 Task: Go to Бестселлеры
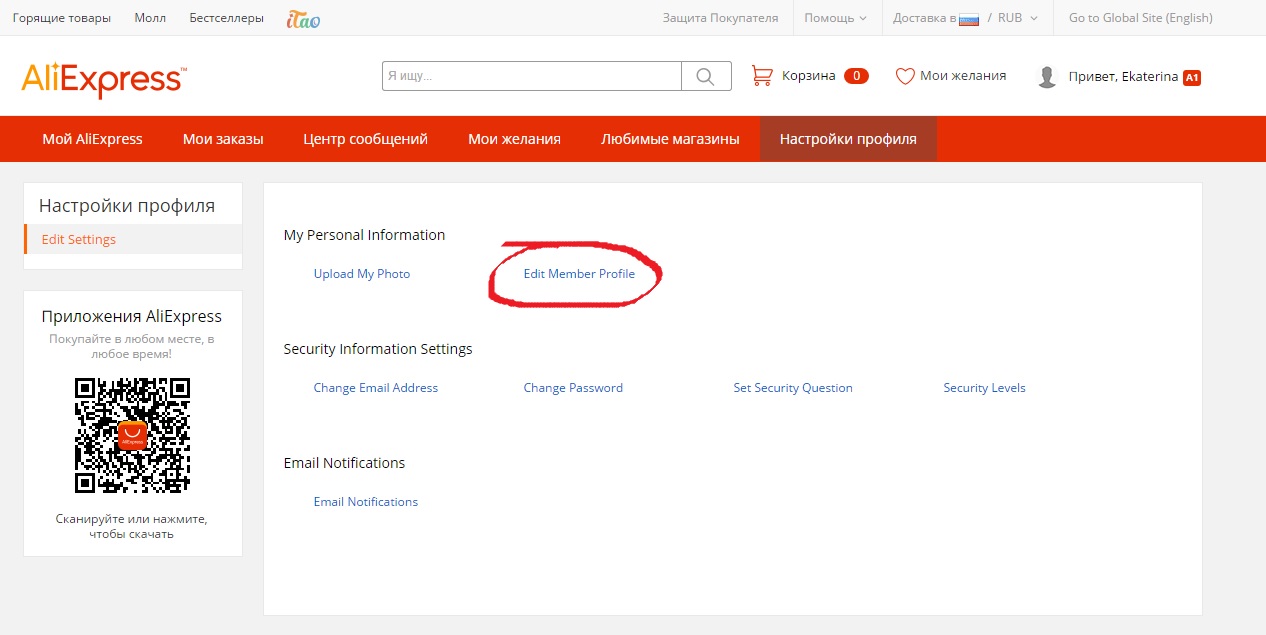click(x=226, y=18)
